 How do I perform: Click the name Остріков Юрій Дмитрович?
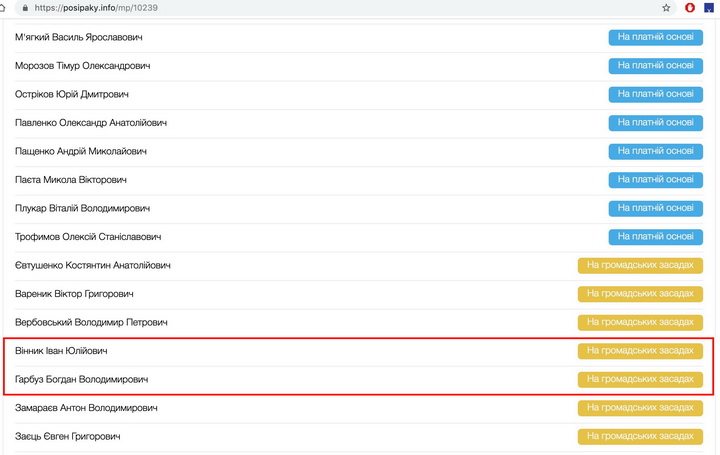click(72, 94)
